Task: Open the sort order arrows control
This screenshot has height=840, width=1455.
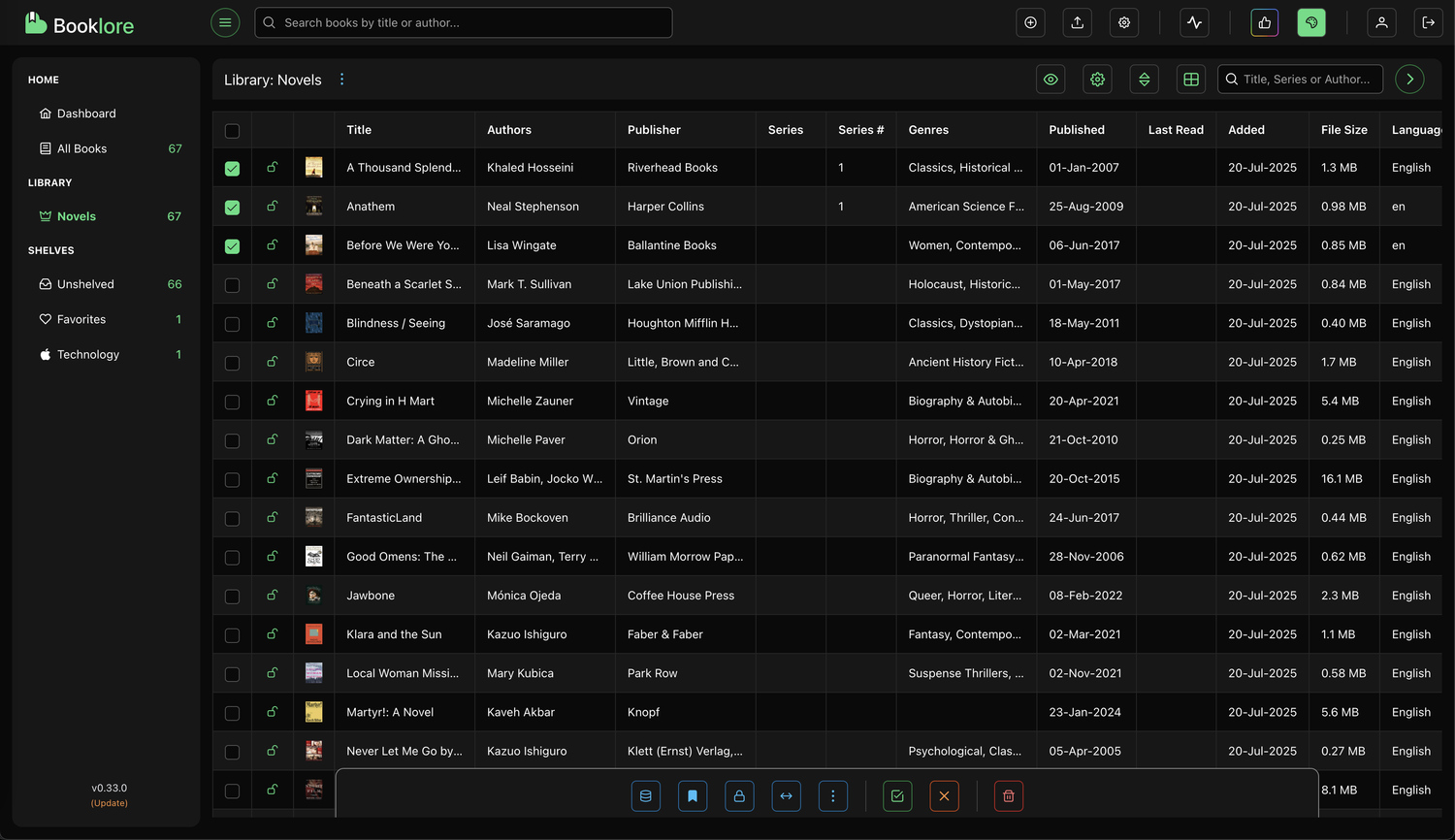Action: click(x=1145, y=80)
